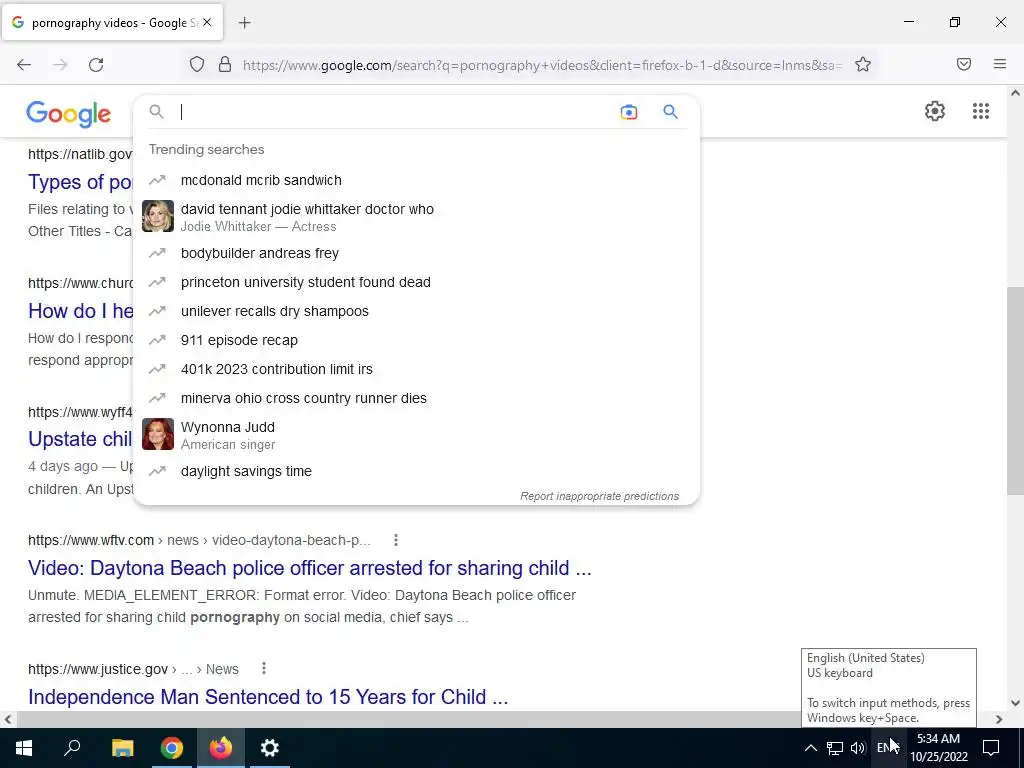Screen dimensions: 1024x768
Task: Open Google Chrome from the taskbar
Action: tap(171, 748)
